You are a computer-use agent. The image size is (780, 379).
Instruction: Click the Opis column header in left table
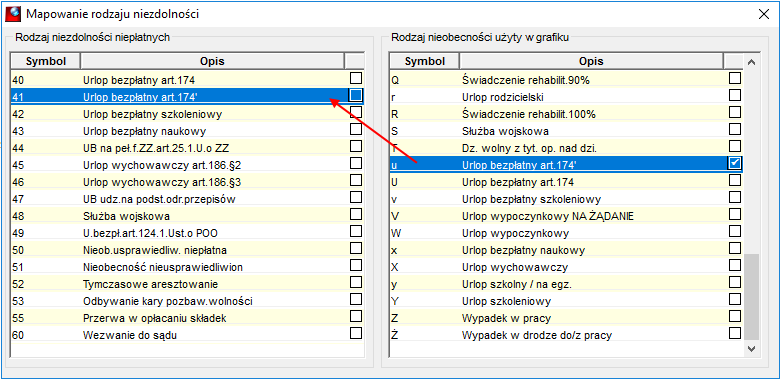pos(212,62)
